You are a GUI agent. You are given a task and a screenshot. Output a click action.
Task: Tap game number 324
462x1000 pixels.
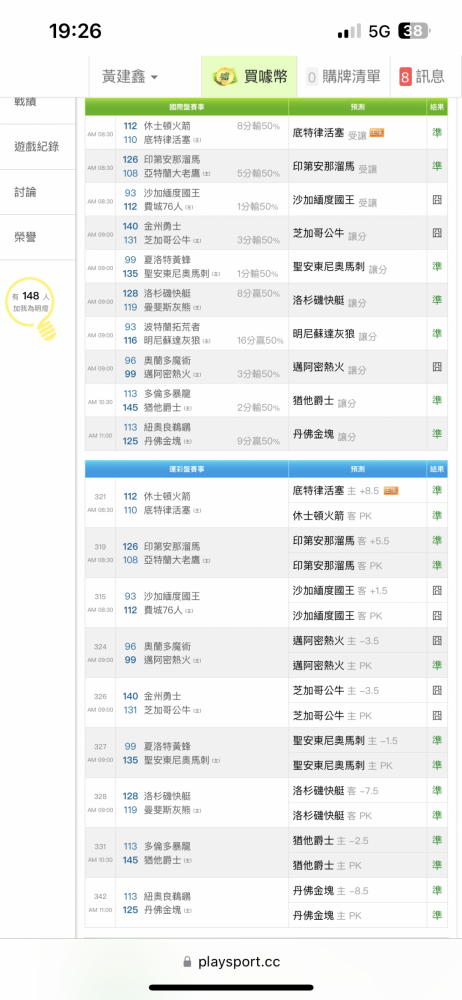[100, 647]
